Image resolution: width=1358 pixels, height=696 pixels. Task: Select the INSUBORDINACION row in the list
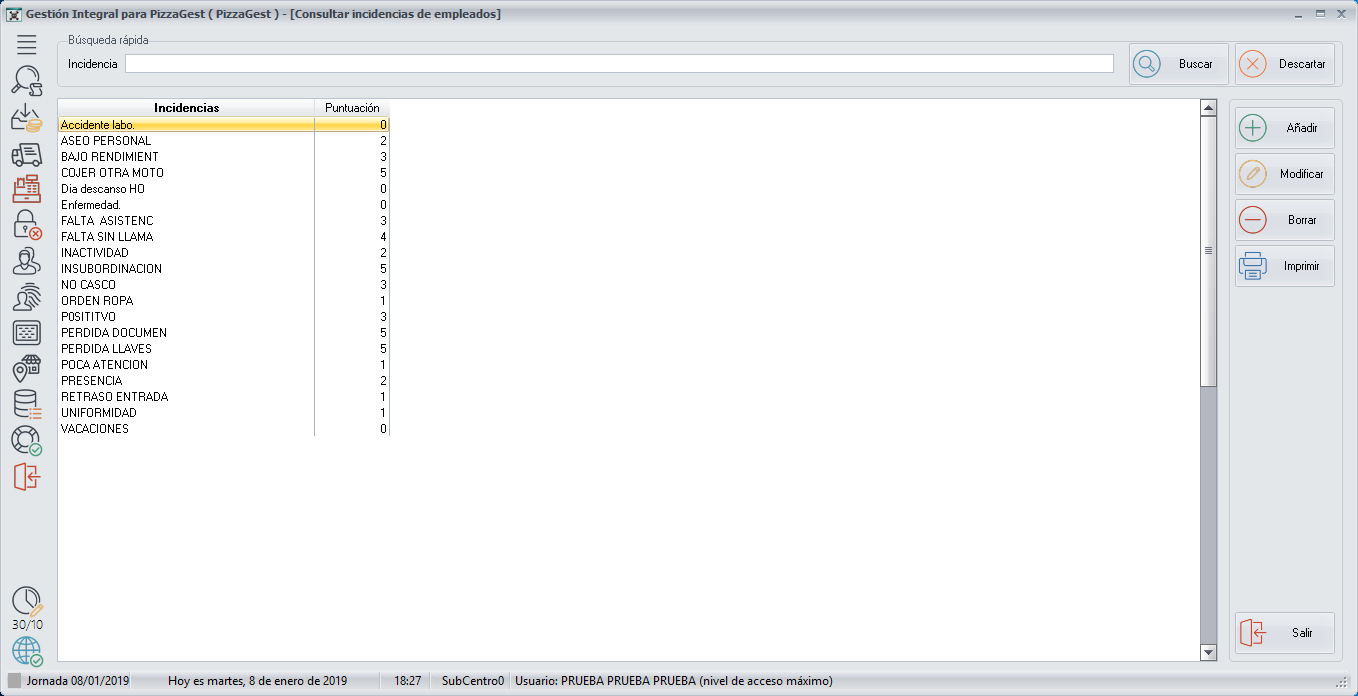(x=111, y=269)
